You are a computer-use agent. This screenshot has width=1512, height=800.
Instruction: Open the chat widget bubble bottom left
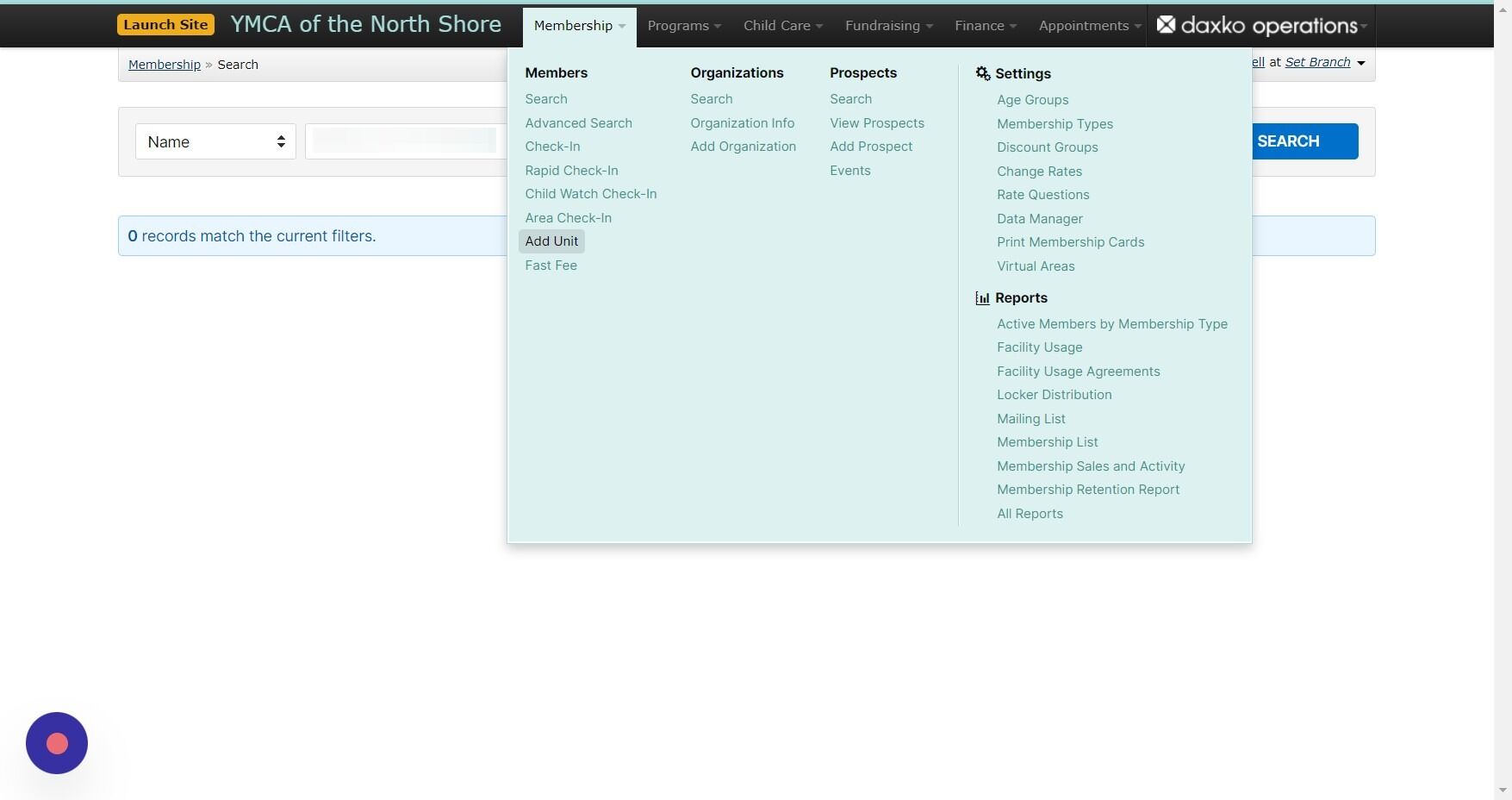[56, 742]
